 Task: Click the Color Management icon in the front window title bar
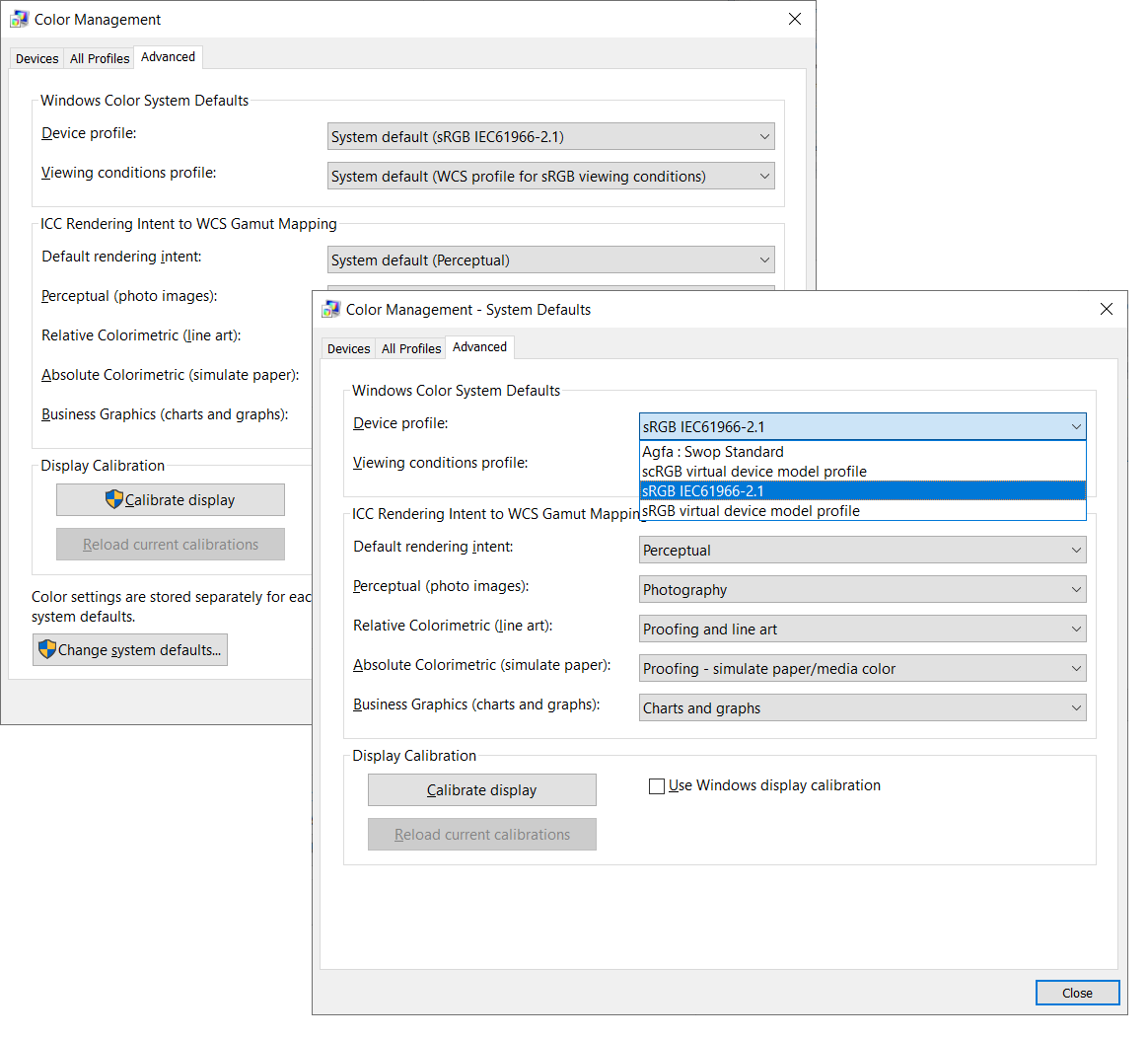[x=329, y=309]
